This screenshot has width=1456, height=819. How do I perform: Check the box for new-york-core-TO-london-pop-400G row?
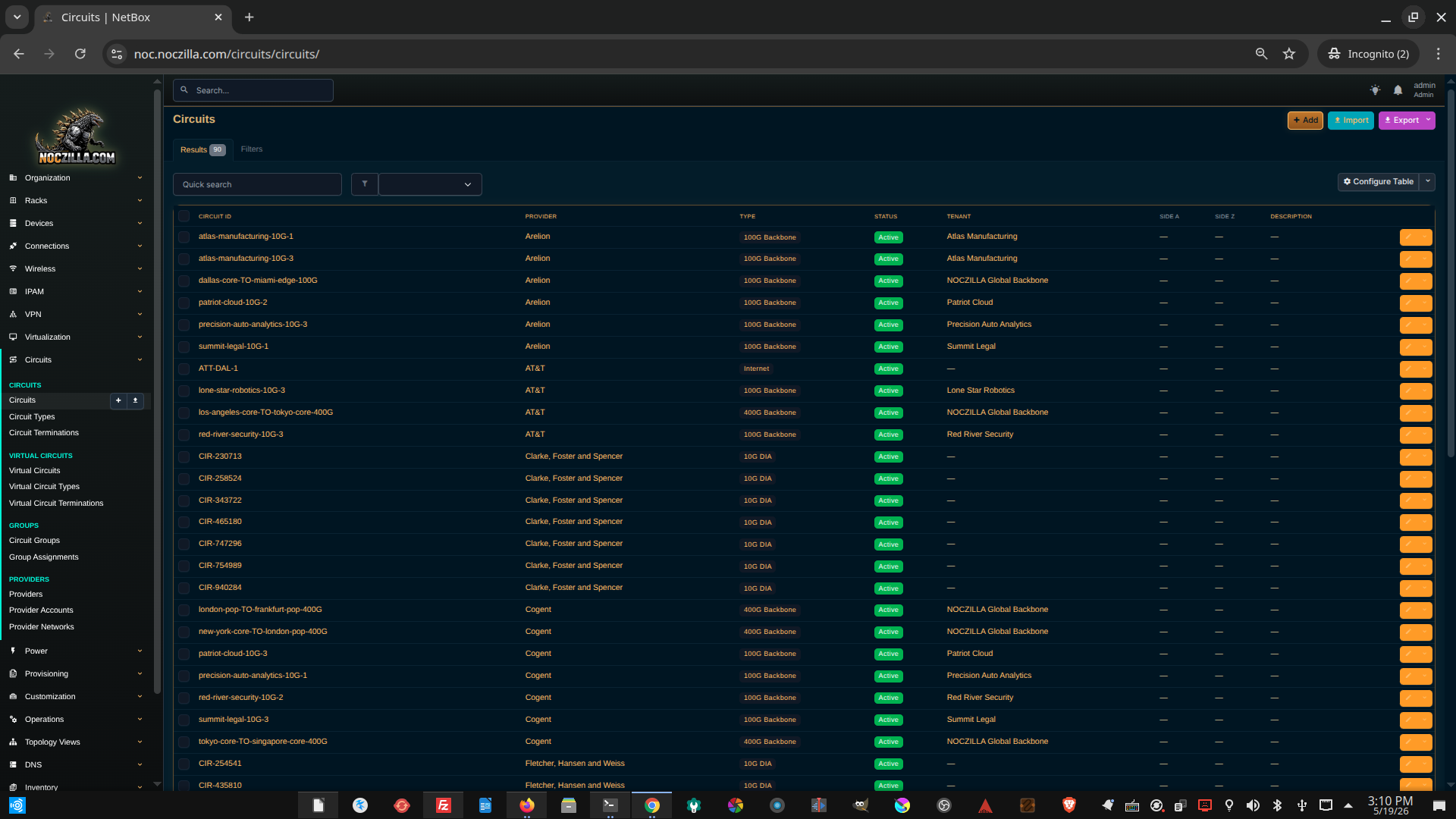pyautogui.click(x=184, y=632)
